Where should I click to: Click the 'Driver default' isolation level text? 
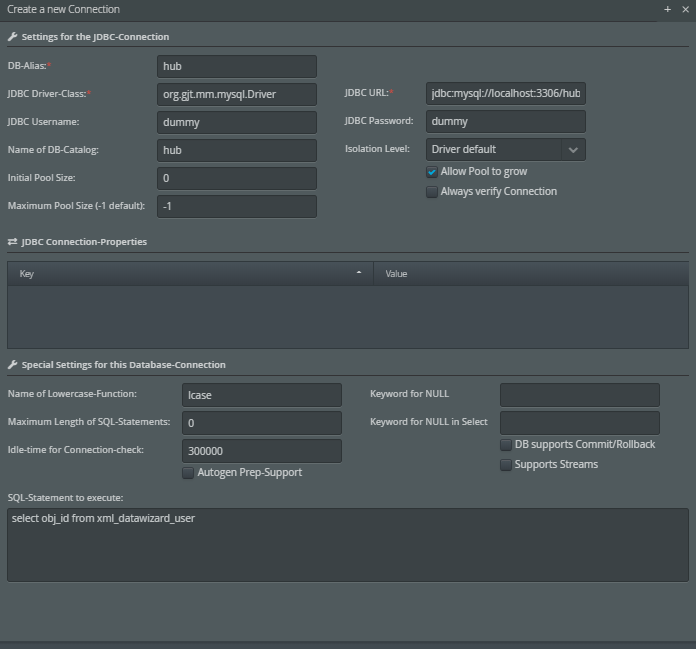point(464,150)
